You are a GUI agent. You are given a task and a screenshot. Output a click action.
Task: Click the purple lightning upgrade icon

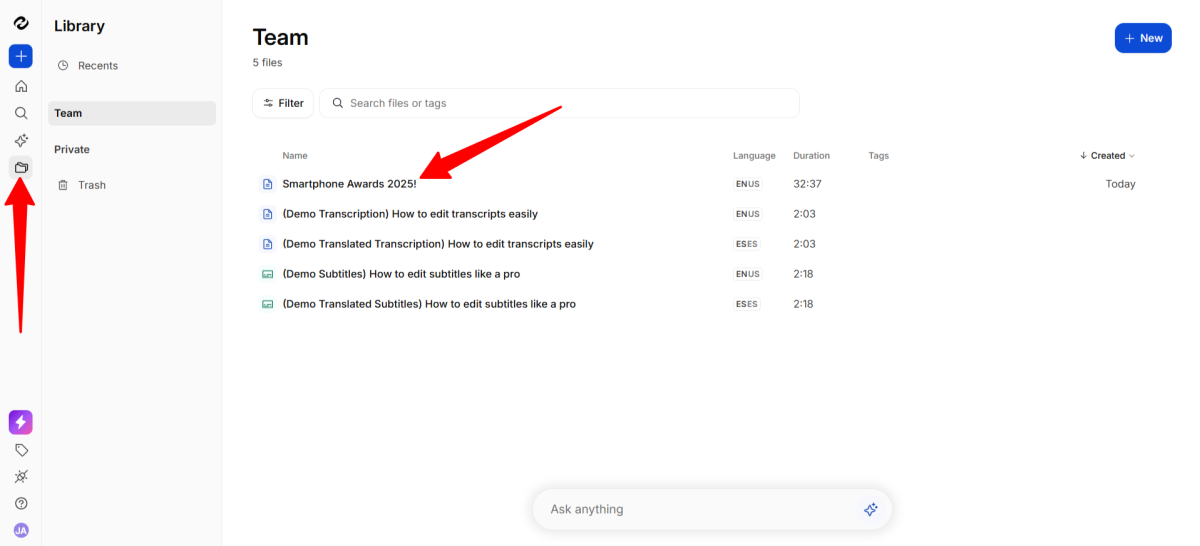click(21, 422)
